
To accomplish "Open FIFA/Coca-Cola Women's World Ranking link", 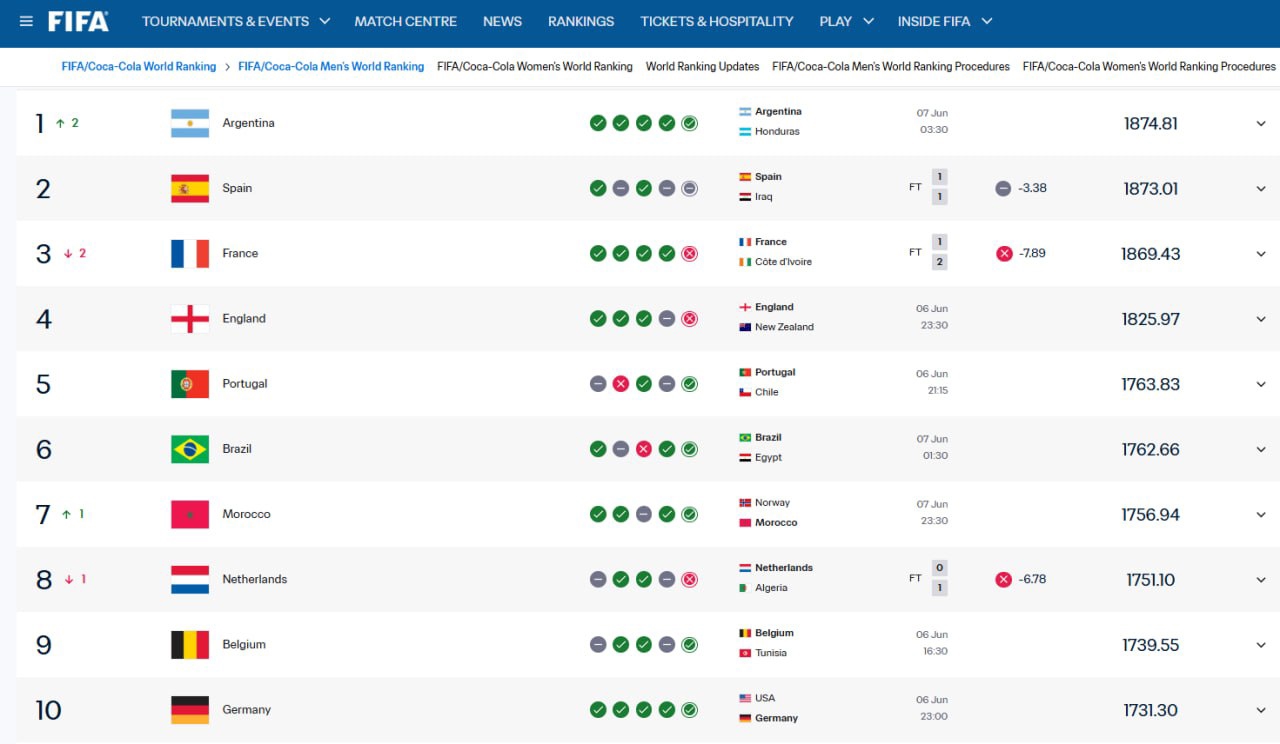I will (535, 66).
